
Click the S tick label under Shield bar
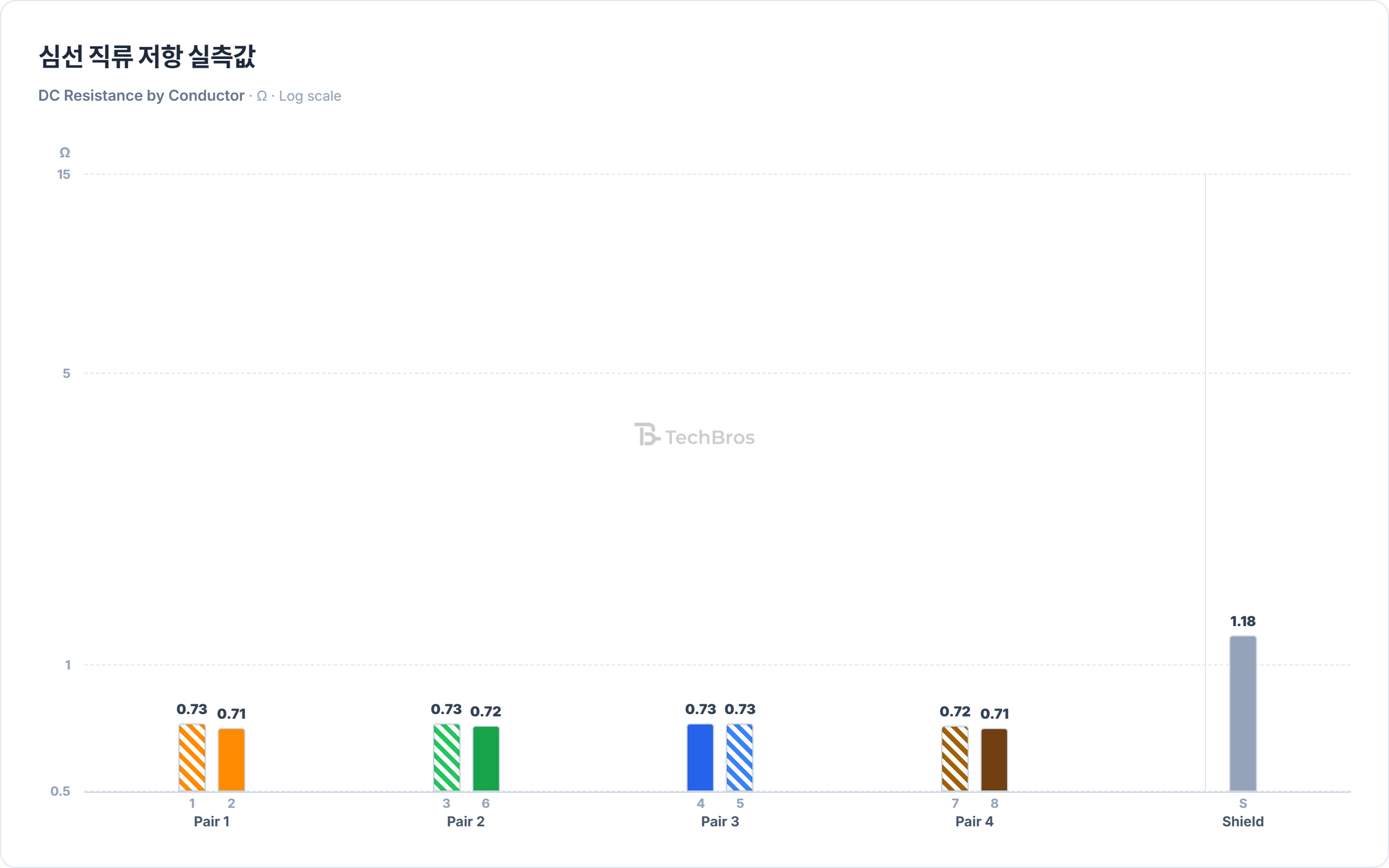tap(1243, 804)
